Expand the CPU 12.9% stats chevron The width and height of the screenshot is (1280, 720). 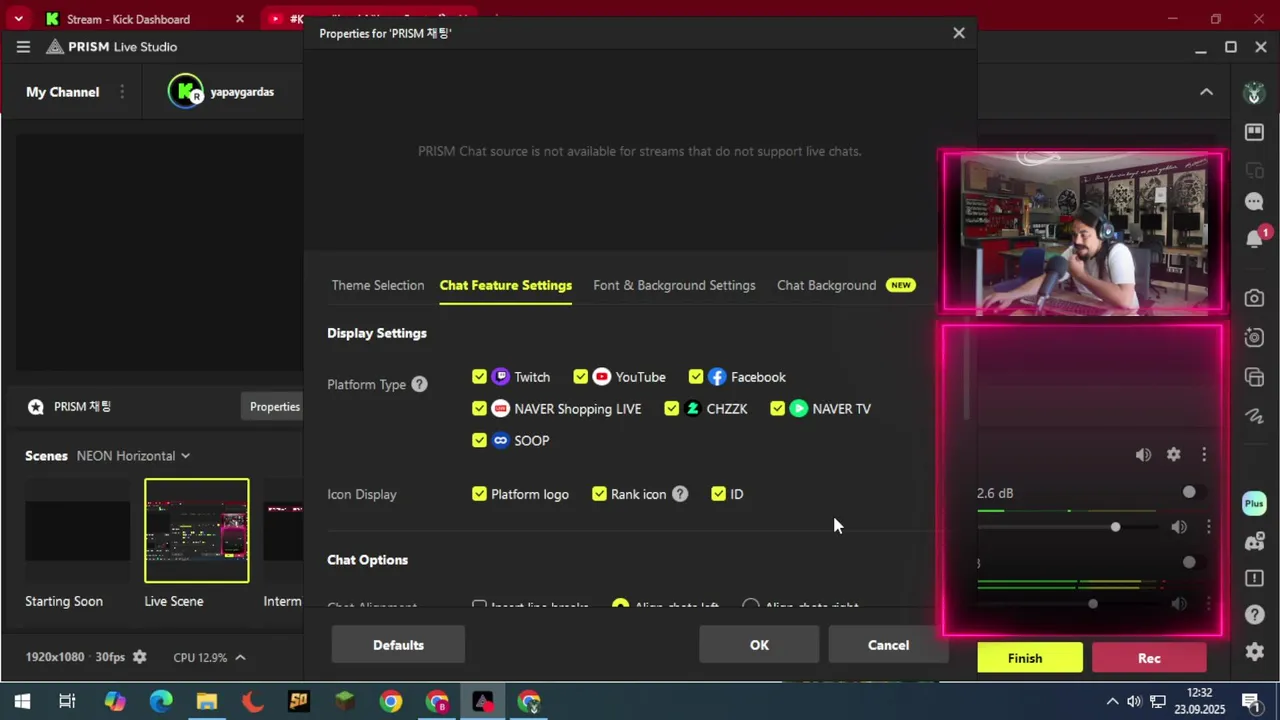coord(240,657)
